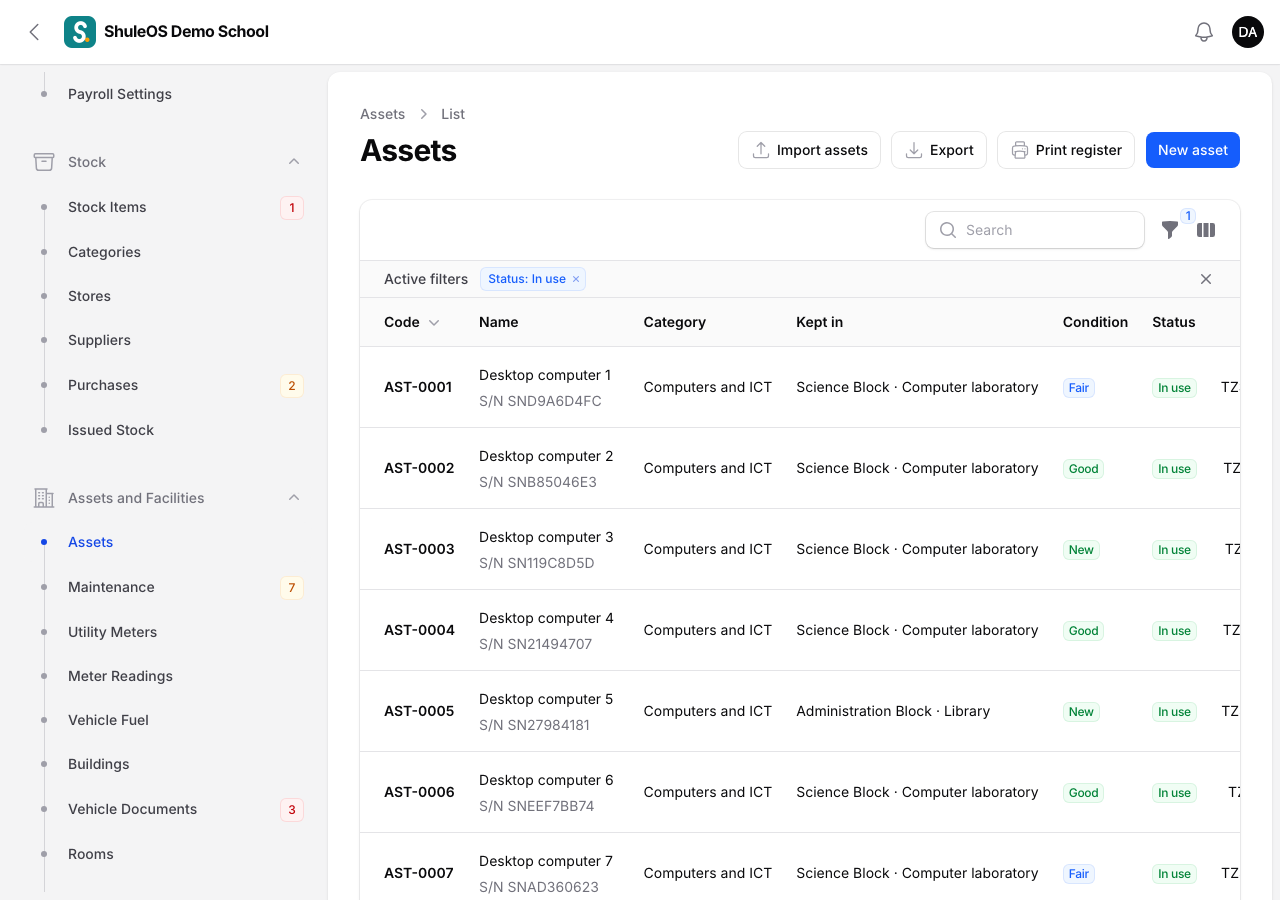The width and height of the screenshot is (1280, 900).
Task: Collapse the Stock section chevron
Action: pyautogui.click(x=294, y=162)
